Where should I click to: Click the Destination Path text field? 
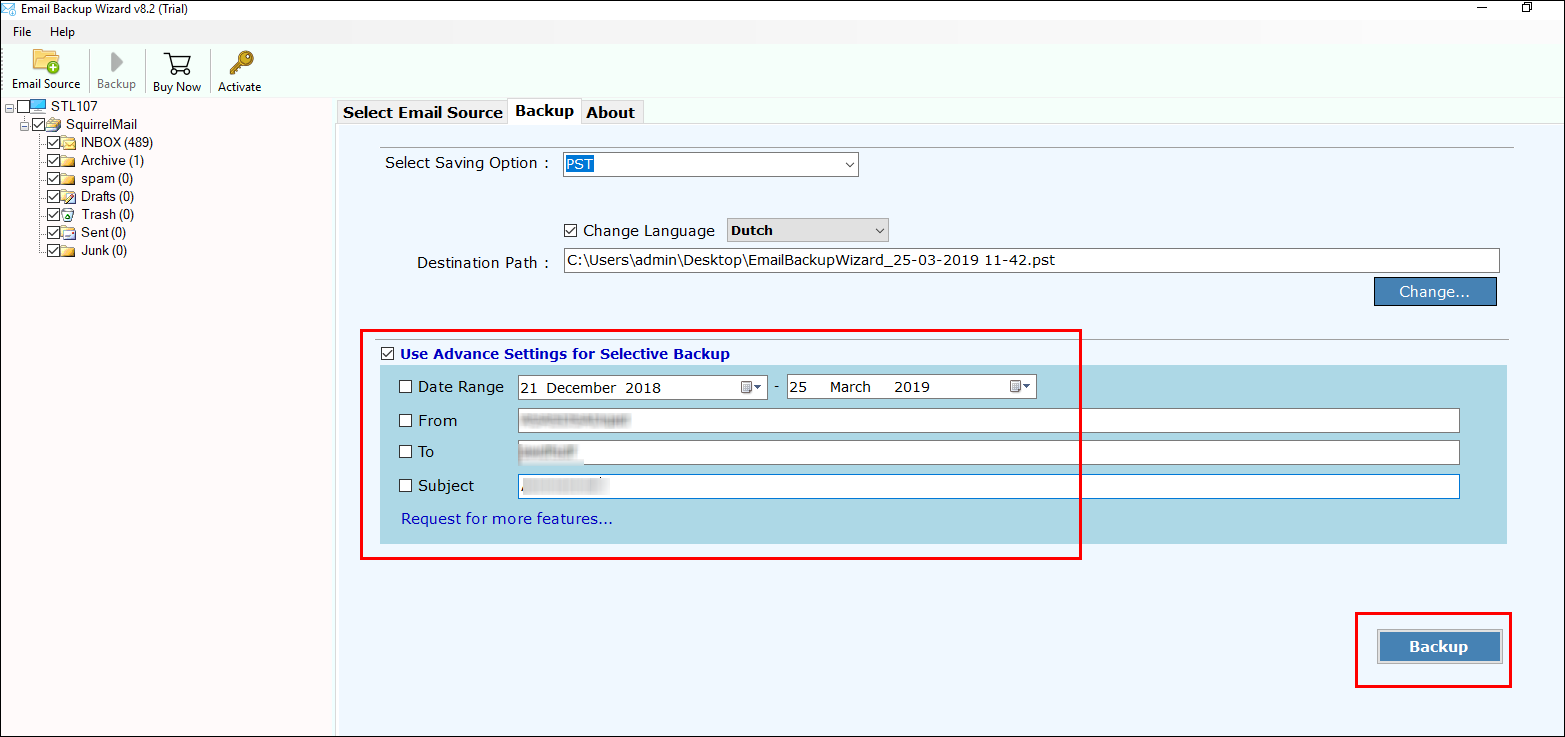click(1031, 261)
